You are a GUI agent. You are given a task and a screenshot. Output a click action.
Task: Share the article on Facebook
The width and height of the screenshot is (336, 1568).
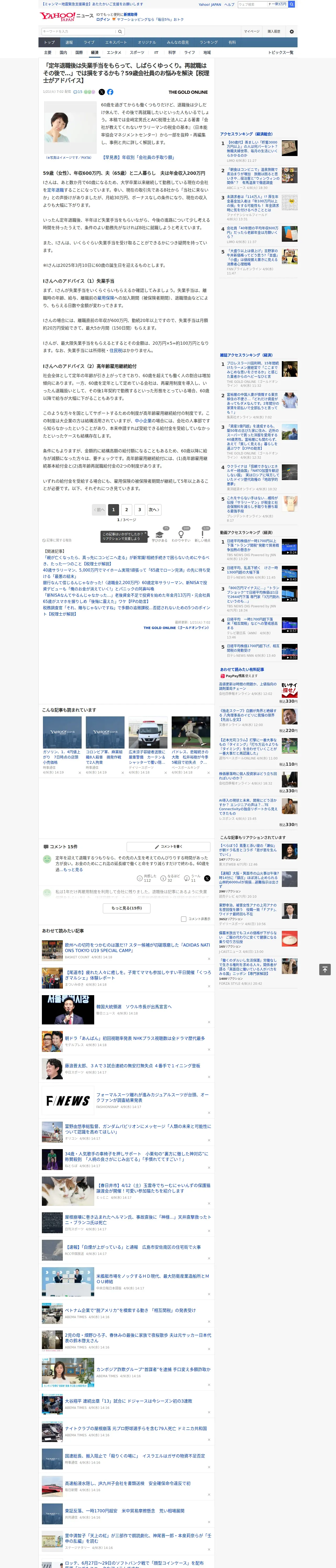tap(110, 92)
